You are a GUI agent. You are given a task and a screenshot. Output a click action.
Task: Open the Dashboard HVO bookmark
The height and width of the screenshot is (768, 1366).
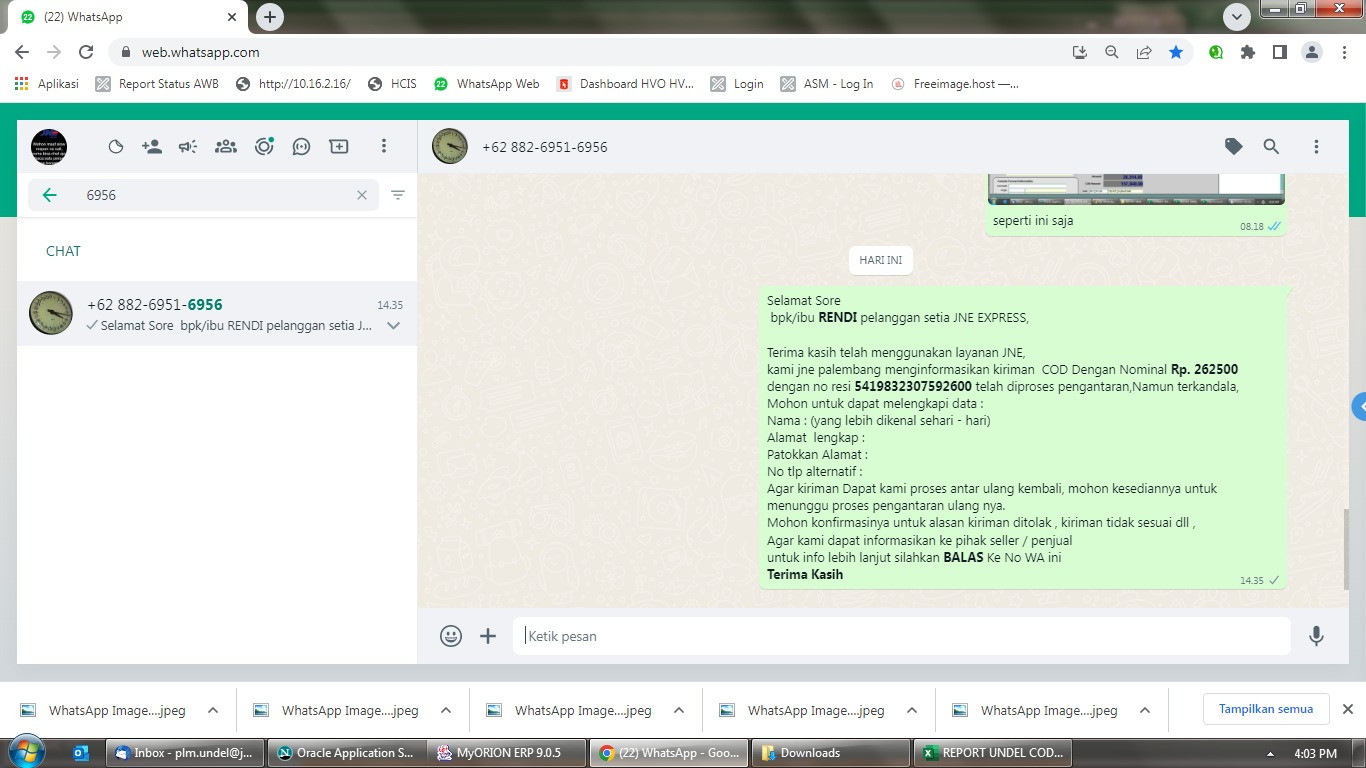click(625, 84)
